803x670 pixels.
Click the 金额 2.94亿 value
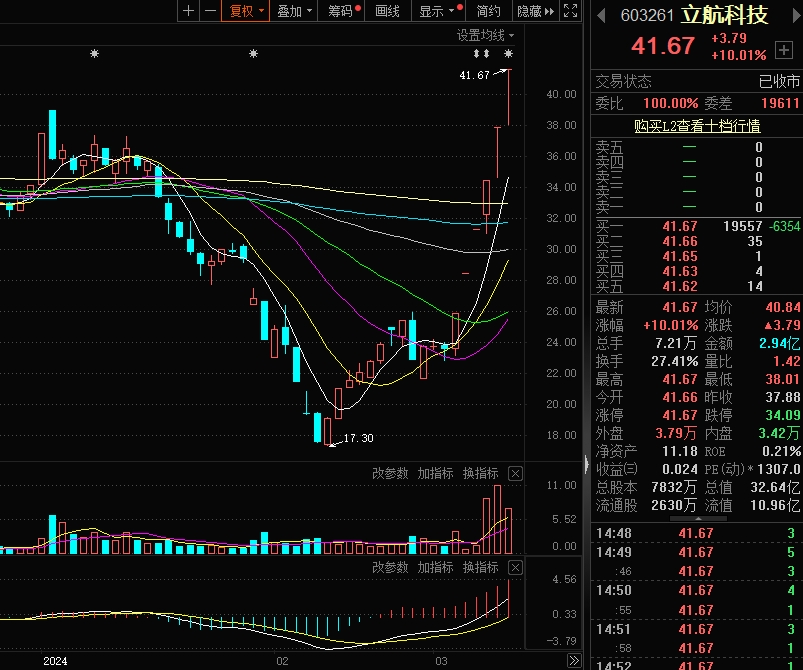tap(779, 343)
